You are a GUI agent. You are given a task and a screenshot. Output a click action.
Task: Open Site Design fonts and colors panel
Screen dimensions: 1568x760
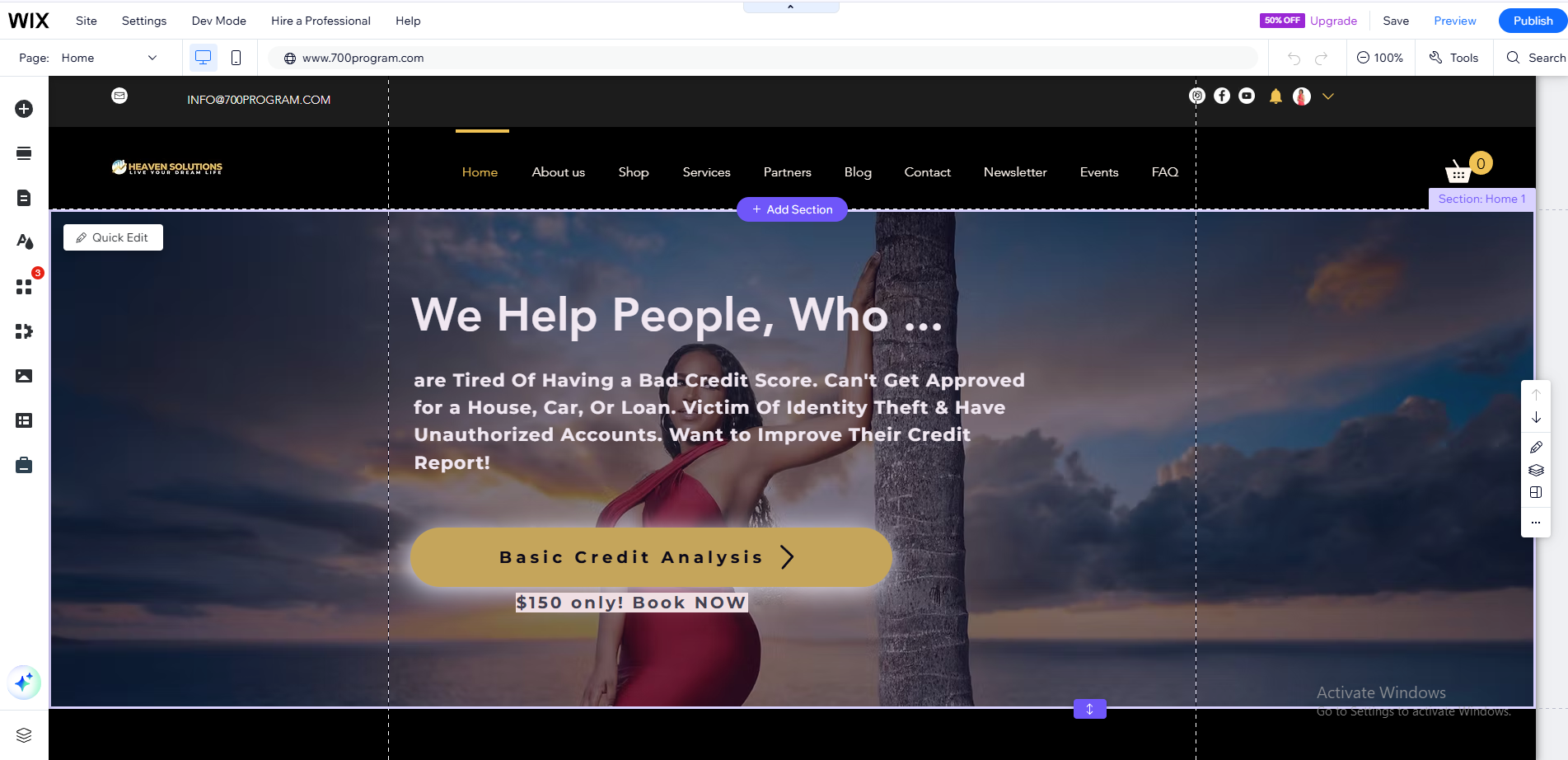tap(24, 242)
